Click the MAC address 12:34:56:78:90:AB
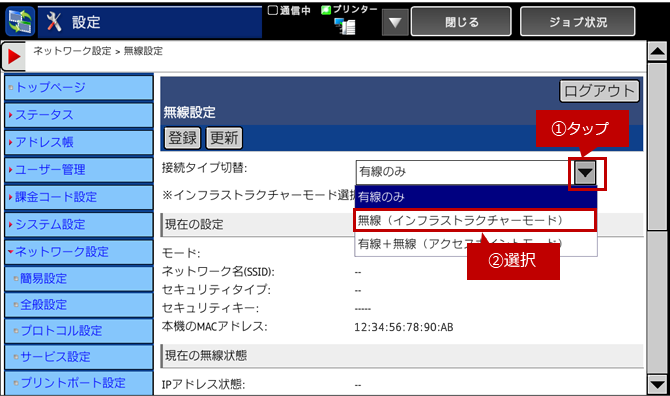Screen dimensions: 670x396 403,328
